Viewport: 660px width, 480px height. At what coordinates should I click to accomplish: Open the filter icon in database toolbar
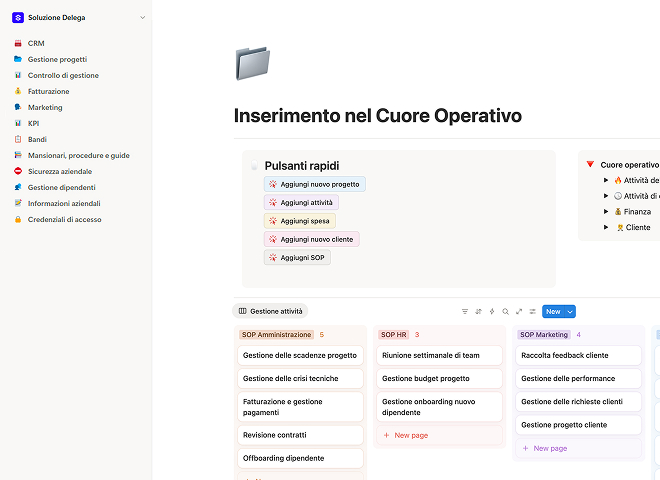click(x=465, y=312)
